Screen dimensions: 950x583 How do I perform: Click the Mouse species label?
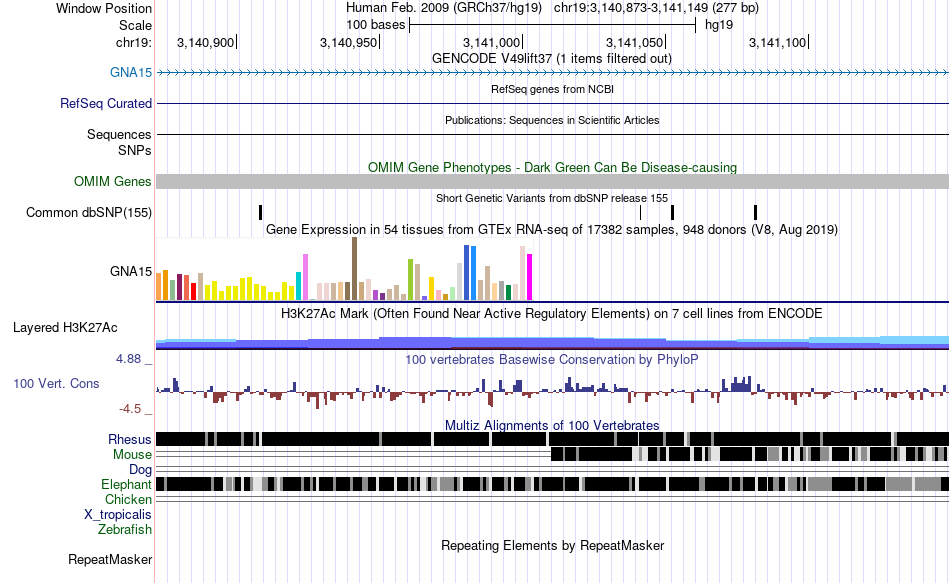132,455
